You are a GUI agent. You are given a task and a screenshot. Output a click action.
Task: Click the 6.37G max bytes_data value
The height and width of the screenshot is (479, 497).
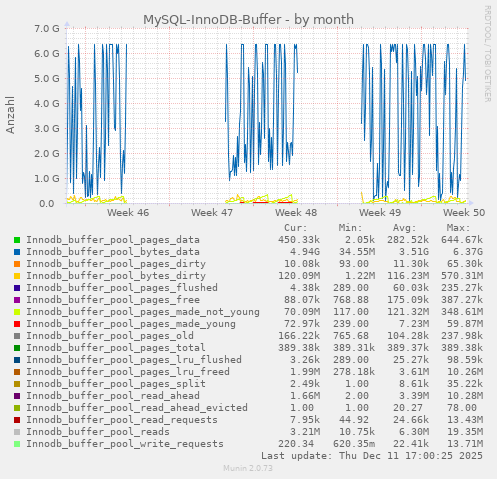click(465, 252)
